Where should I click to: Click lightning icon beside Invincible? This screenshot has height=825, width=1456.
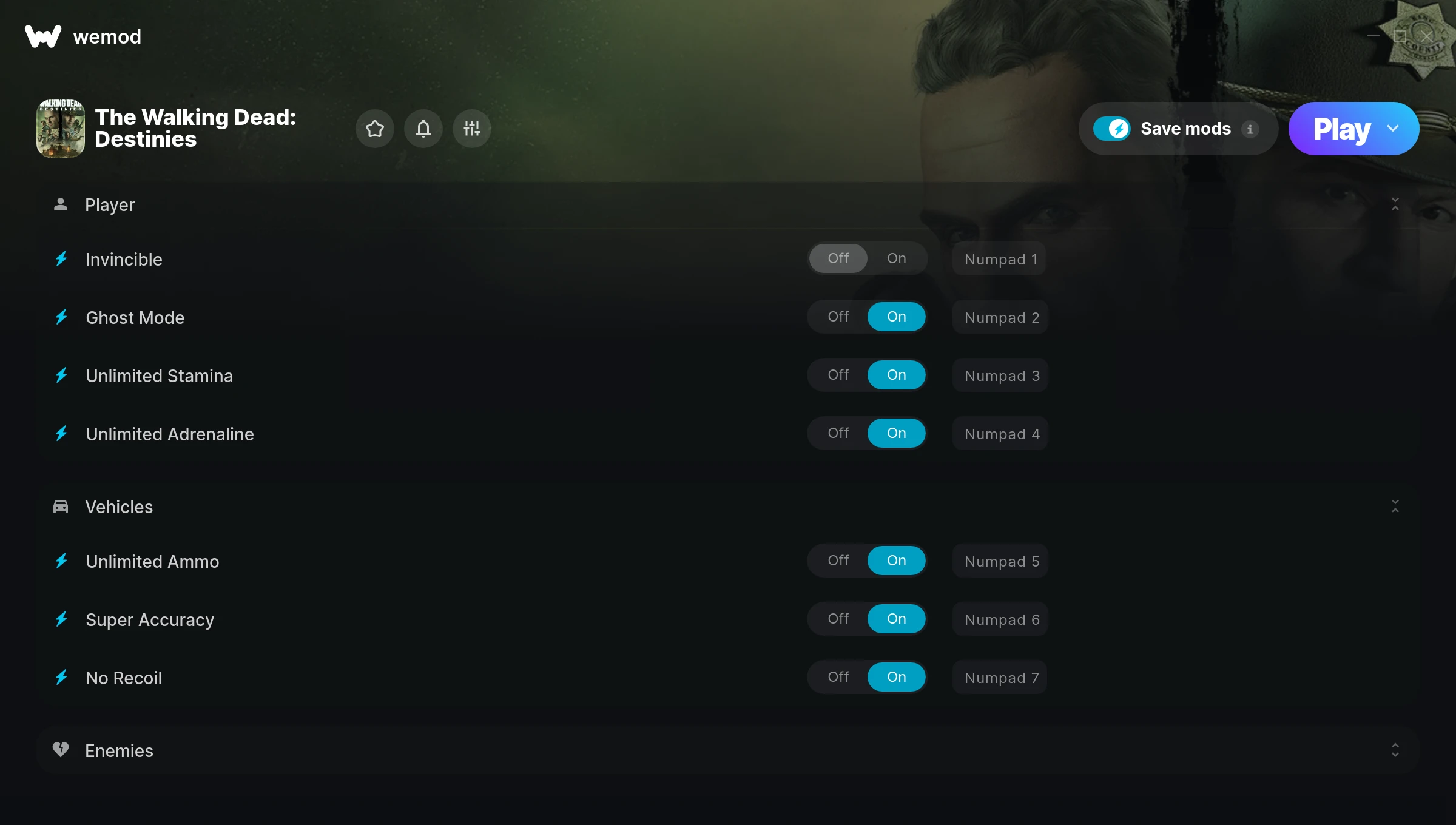(x=61, y=259)
